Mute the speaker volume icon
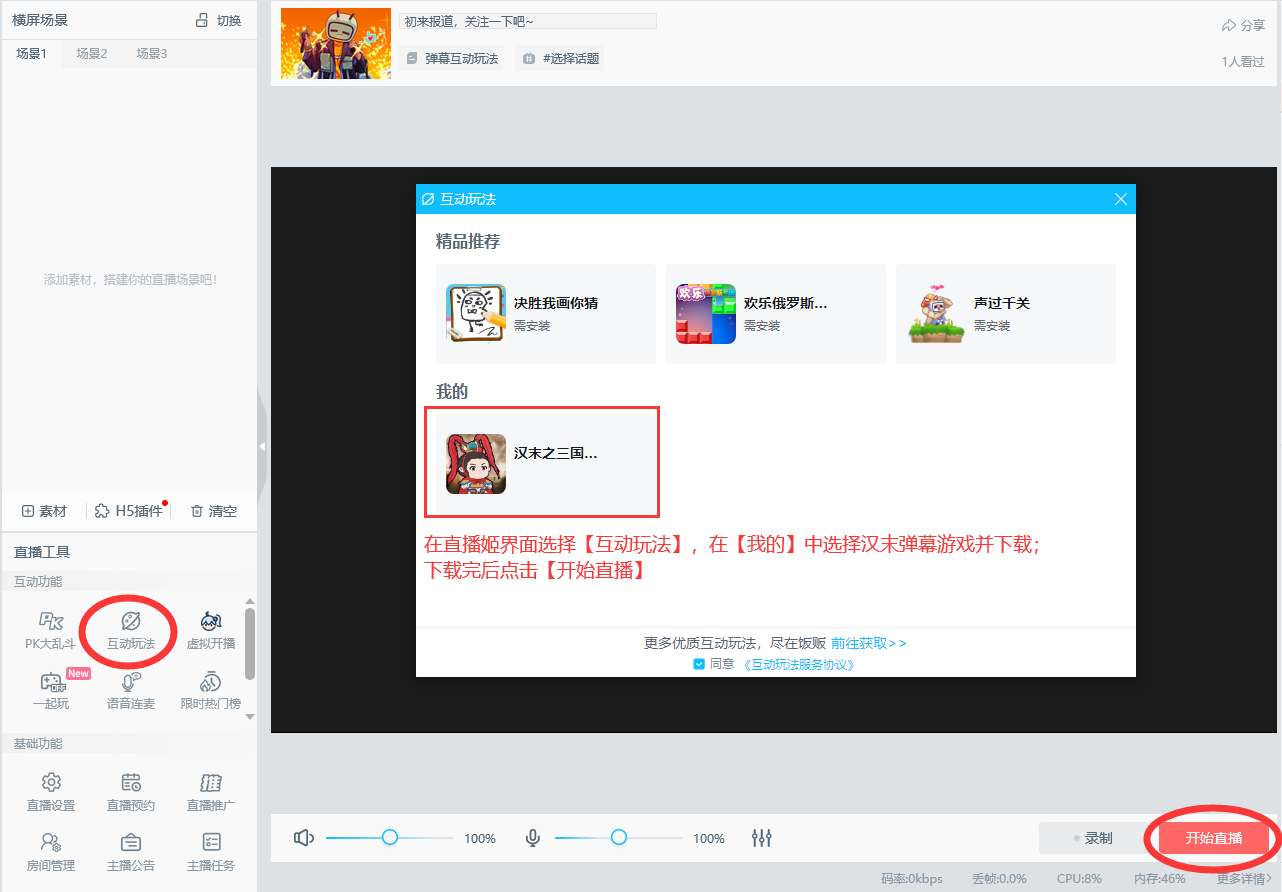The height and width of the screenshot is (892, 1282). coord(304,838)
